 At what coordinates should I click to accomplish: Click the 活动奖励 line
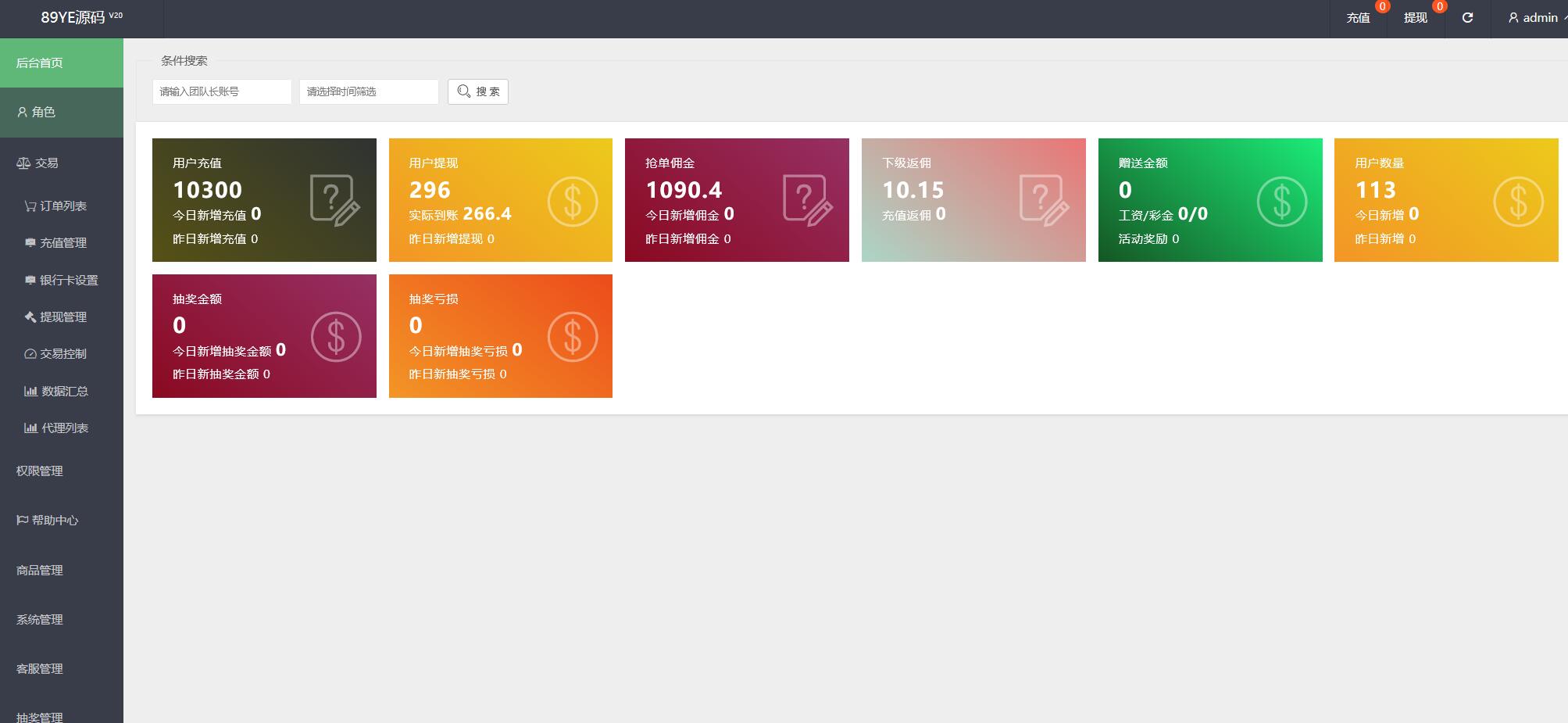pyautogui.click(x=1149, y=239)
